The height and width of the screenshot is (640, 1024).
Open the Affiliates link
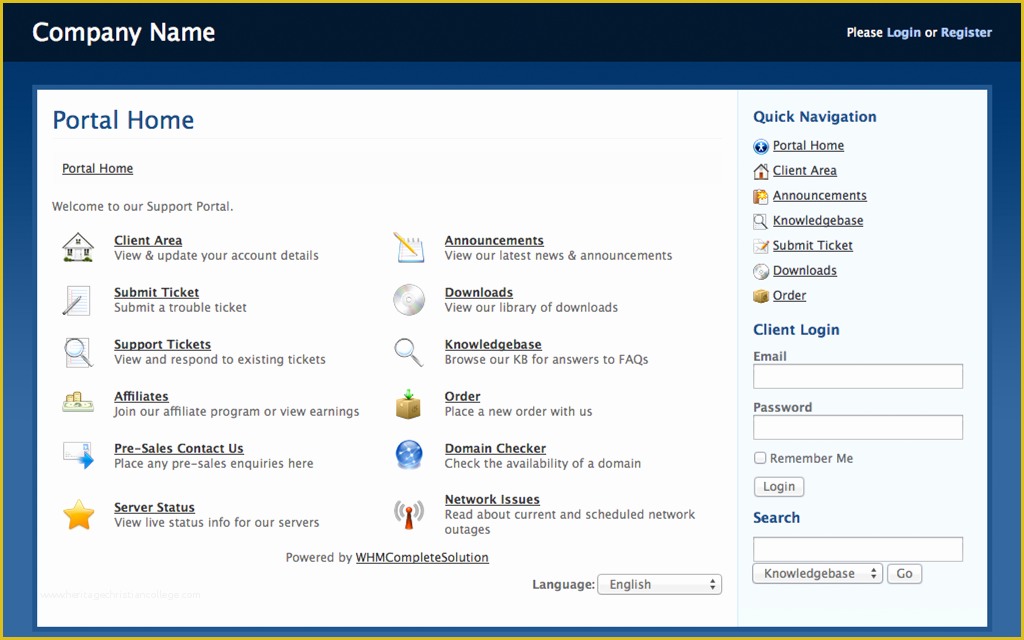(141, 396)
